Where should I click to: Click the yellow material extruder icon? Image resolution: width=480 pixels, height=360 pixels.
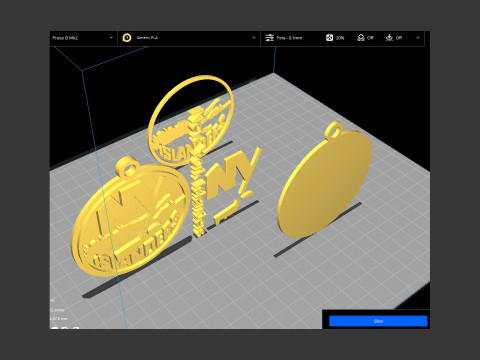127,38
